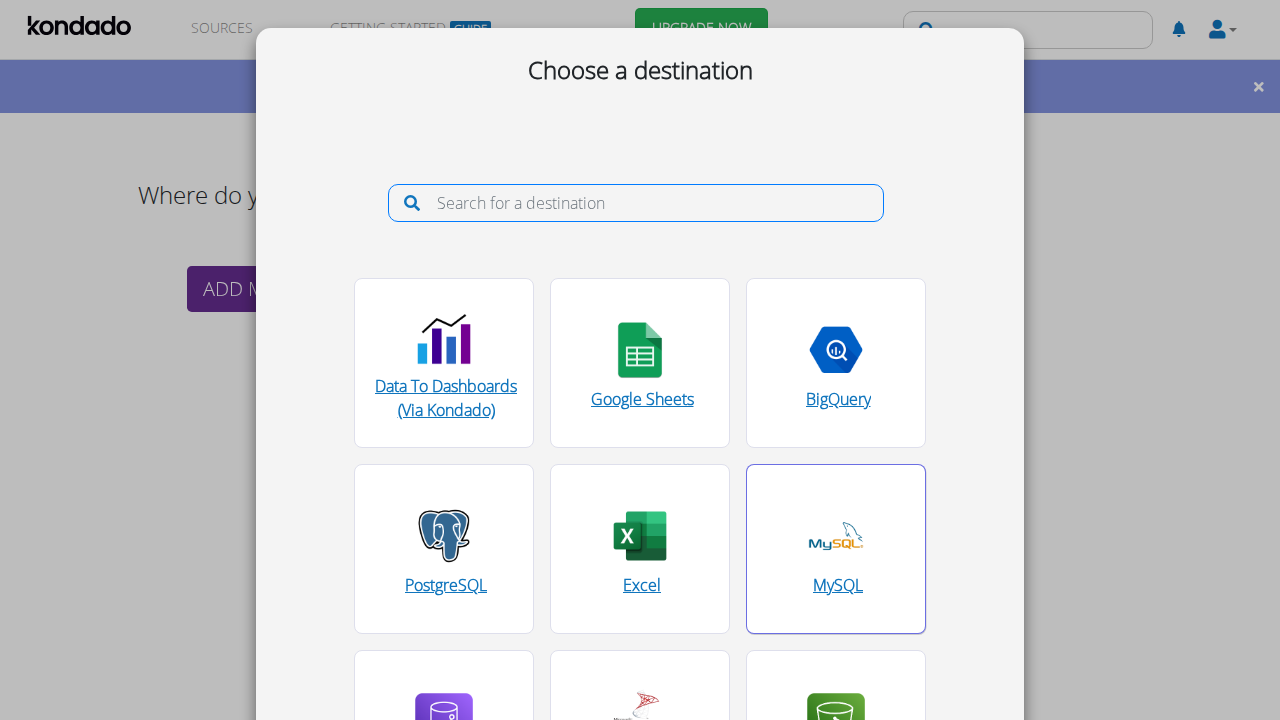Screen dimensions: 1280x720
Task: Click the Data To Dashboards chart icon
Action: point(444,339)
